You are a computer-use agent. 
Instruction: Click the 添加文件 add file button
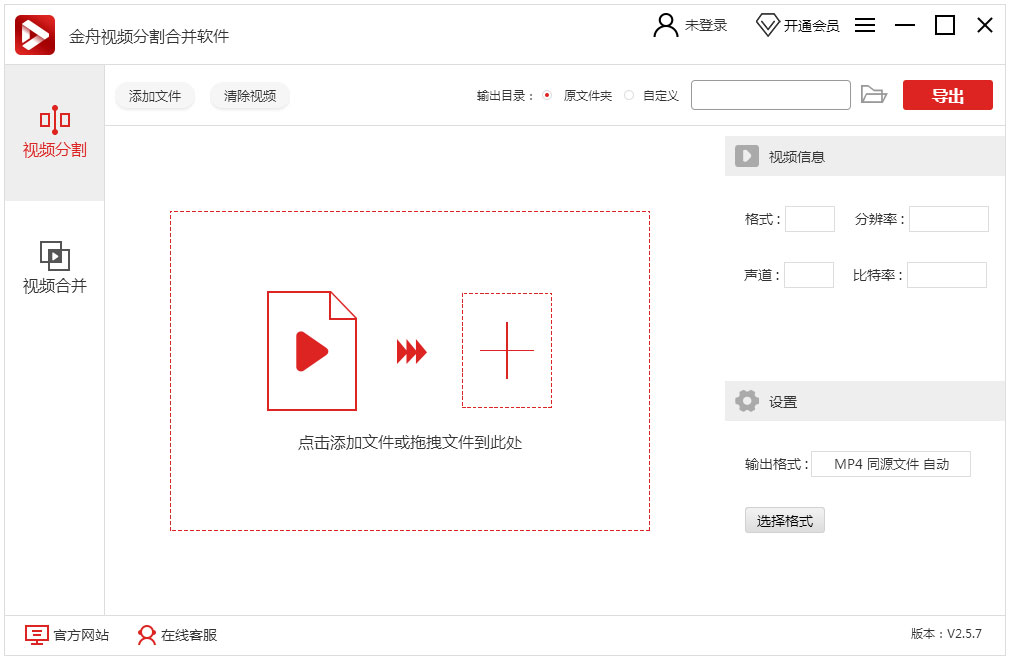tap(155, 96)
